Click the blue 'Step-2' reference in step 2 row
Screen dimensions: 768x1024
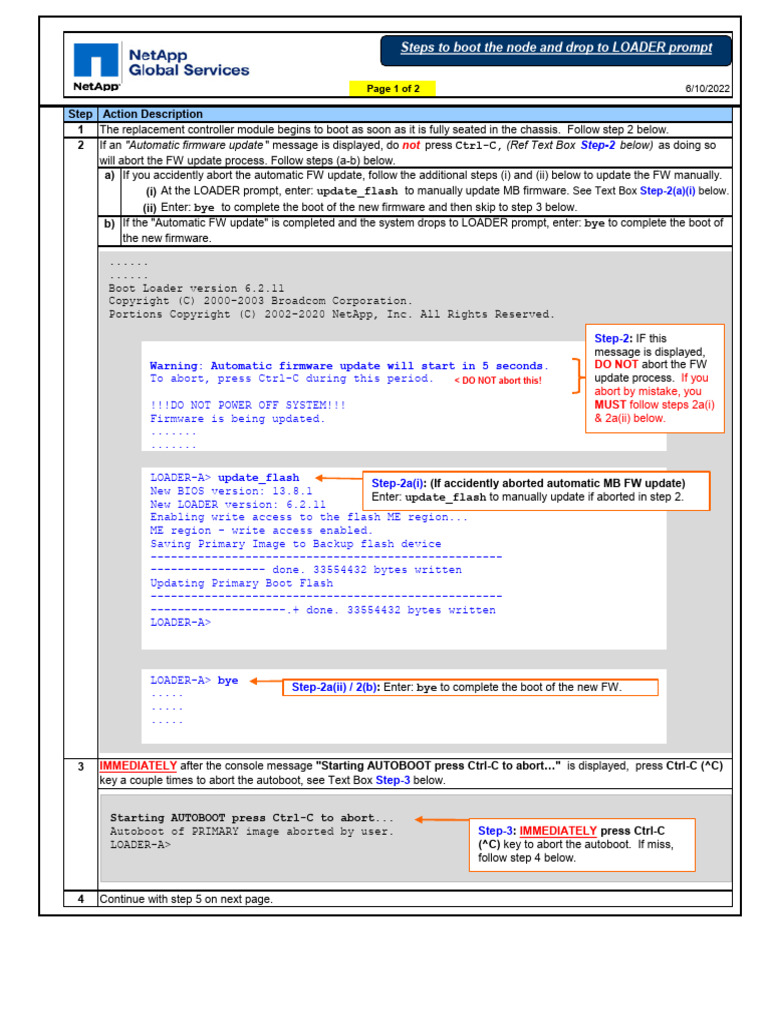tap(598, 145)
